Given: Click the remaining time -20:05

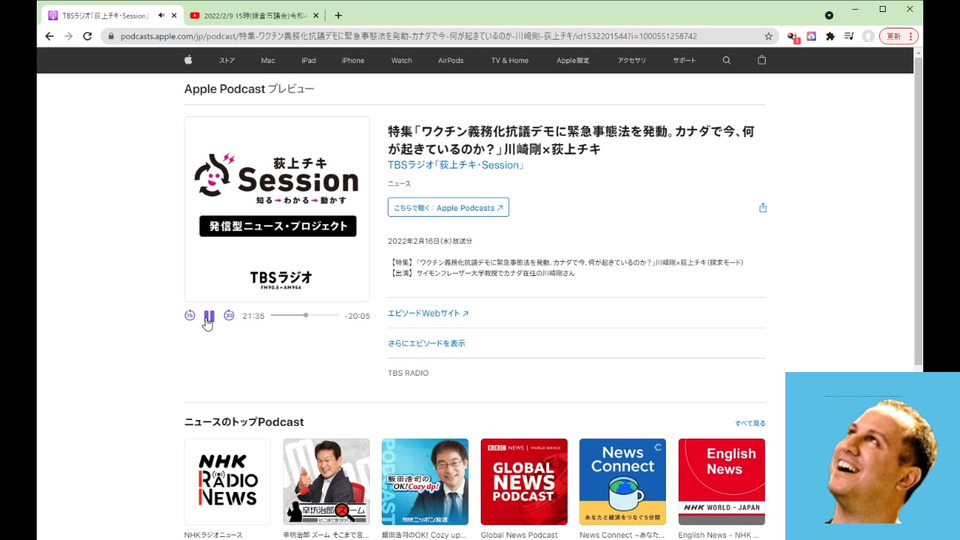Looking at the screenshot, I should [x=357, y=316].
